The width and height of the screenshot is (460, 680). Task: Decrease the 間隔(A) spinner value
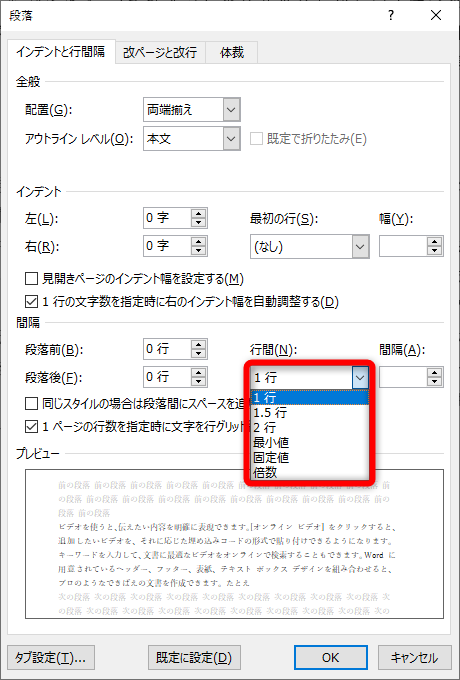point(434,382)
